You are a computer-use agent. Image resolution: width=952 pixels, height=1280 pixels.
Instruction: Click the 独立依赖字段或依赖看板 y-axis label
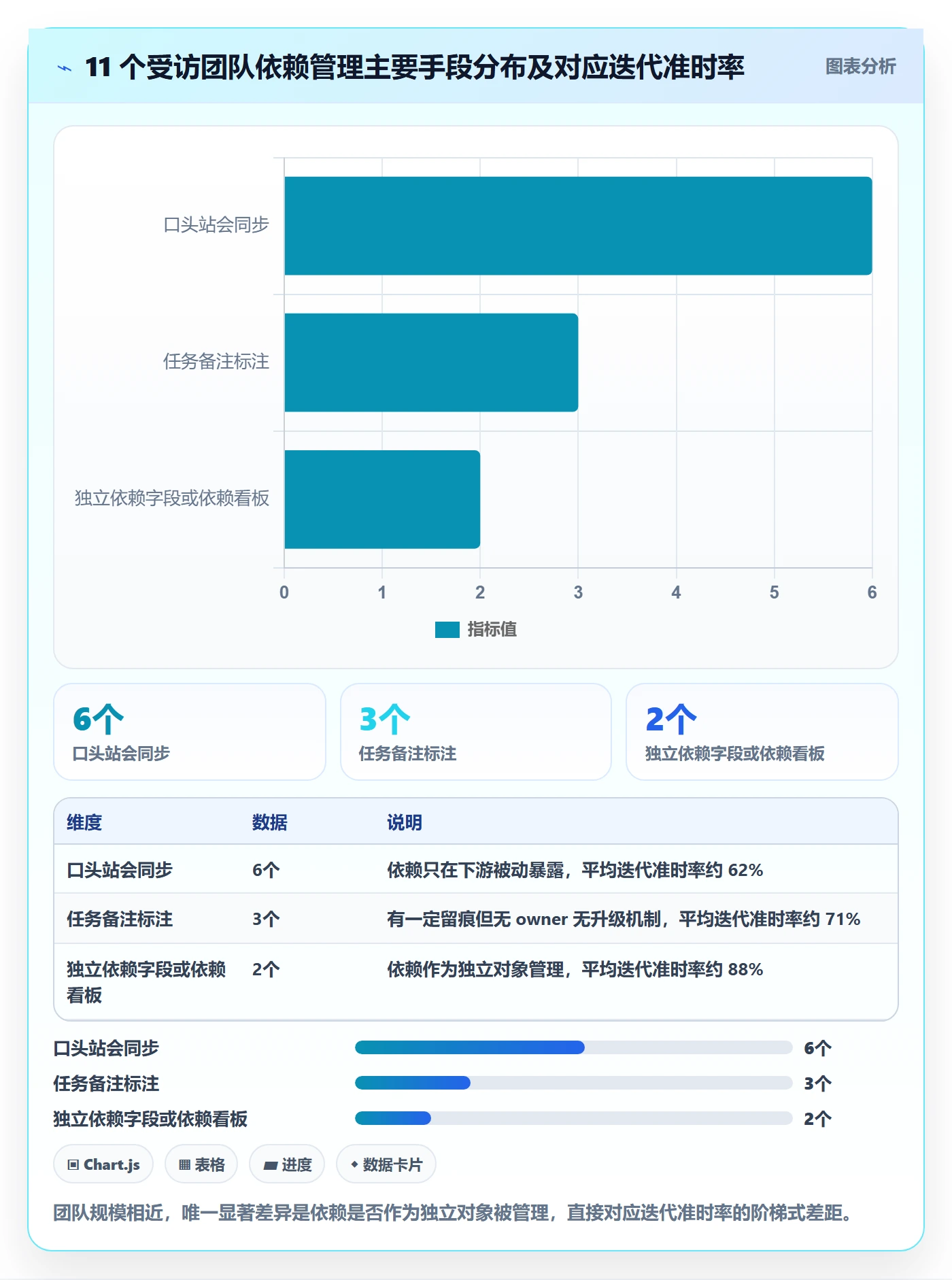[172, 499]
